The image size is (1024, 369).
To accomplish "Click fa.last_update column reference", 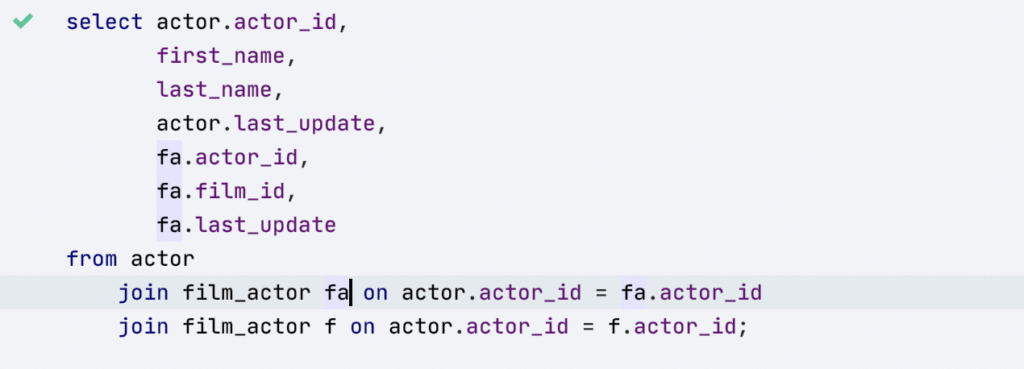I will pyautogui.click(x=246, y=225).
